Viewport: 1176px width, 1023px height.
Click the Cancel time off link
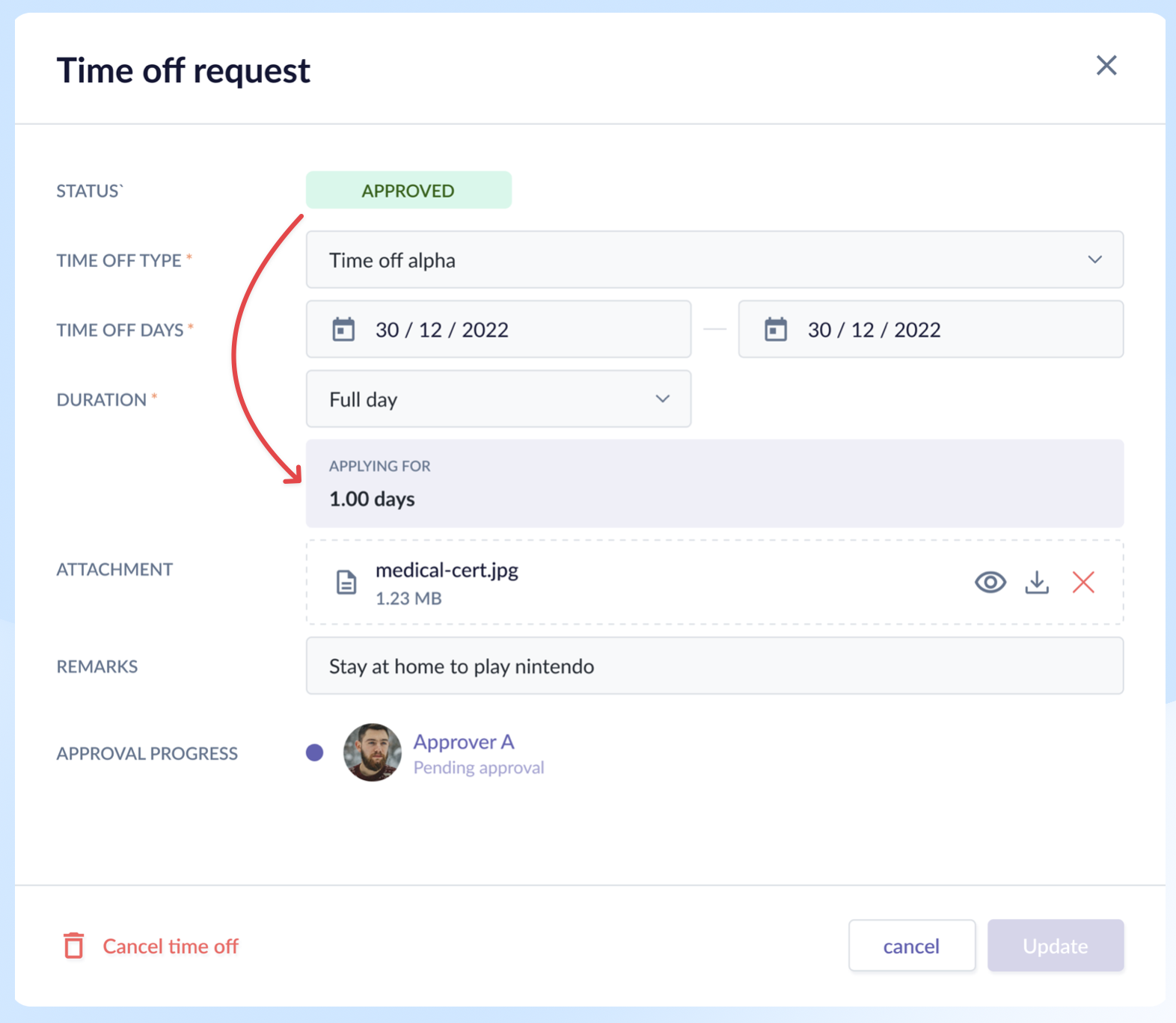171,947
